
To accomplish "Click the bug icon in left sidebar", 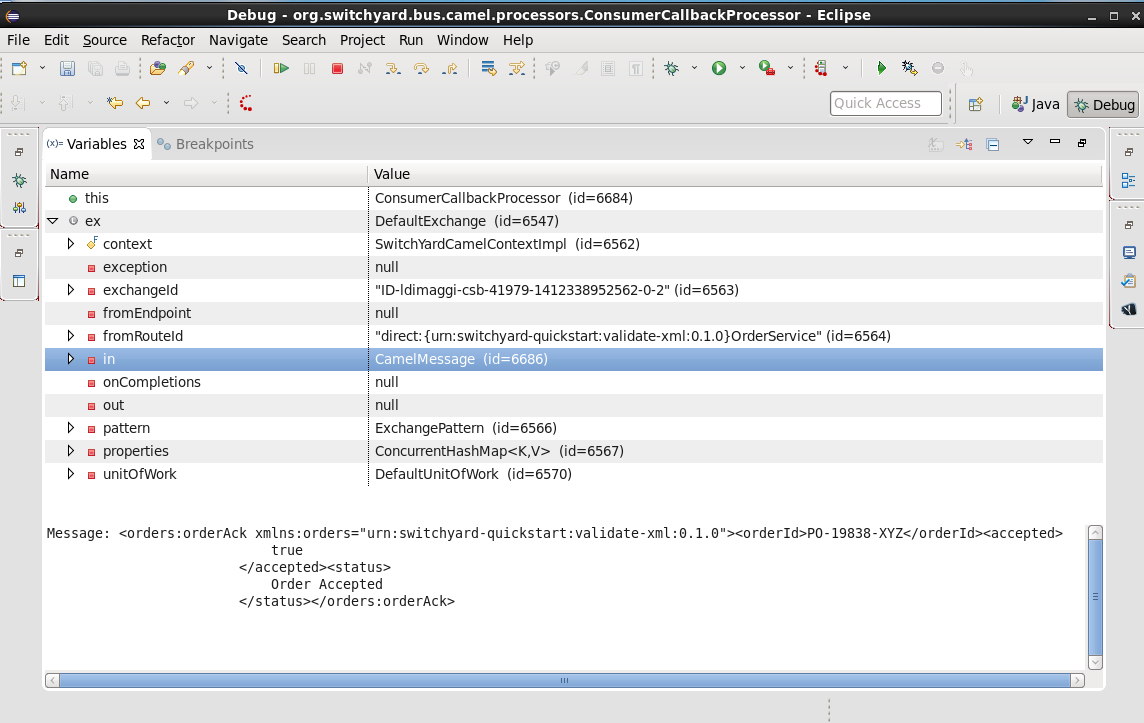I will coord(20,180).
